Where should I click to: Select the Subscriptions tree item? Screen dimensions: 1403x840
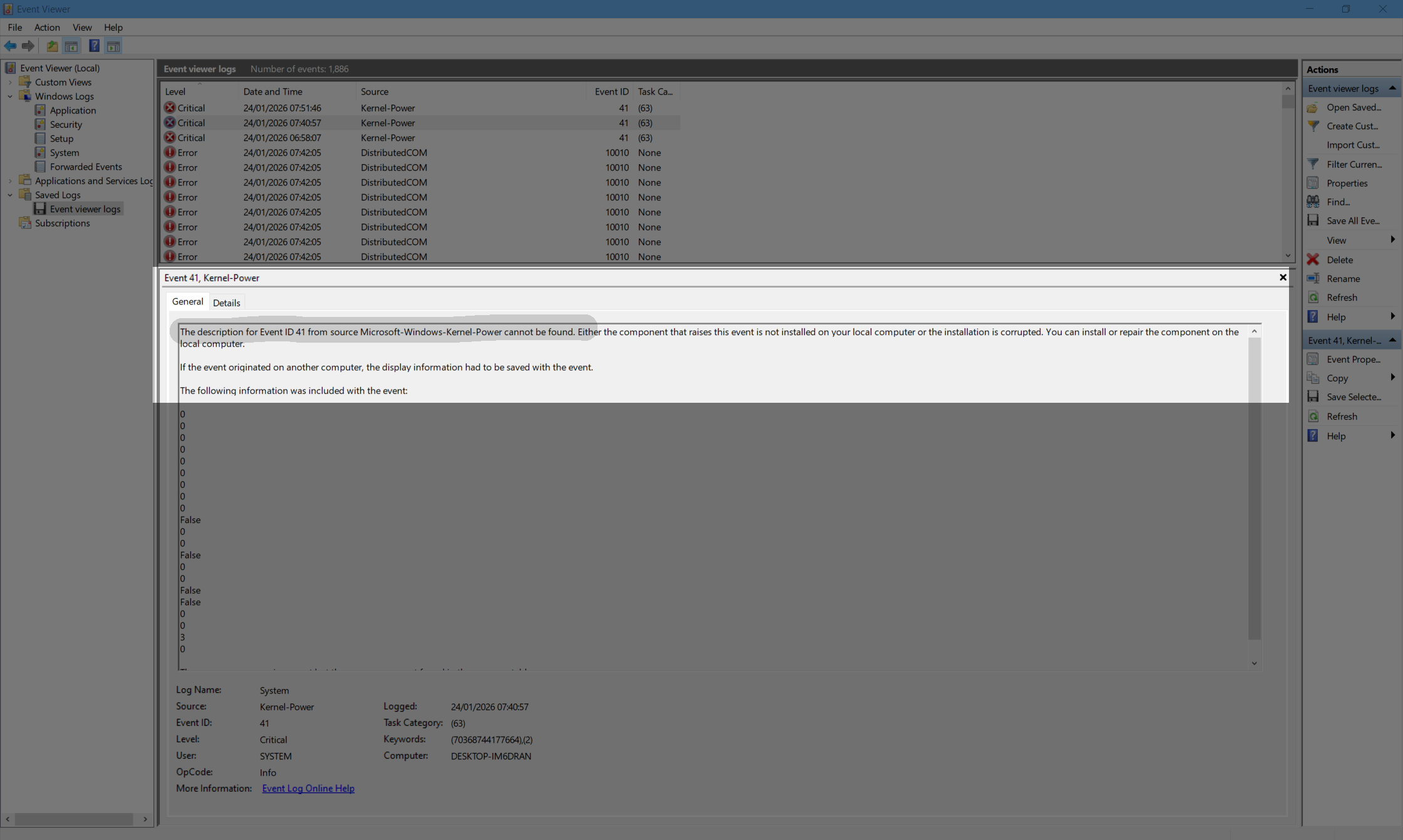pos(62,224)
